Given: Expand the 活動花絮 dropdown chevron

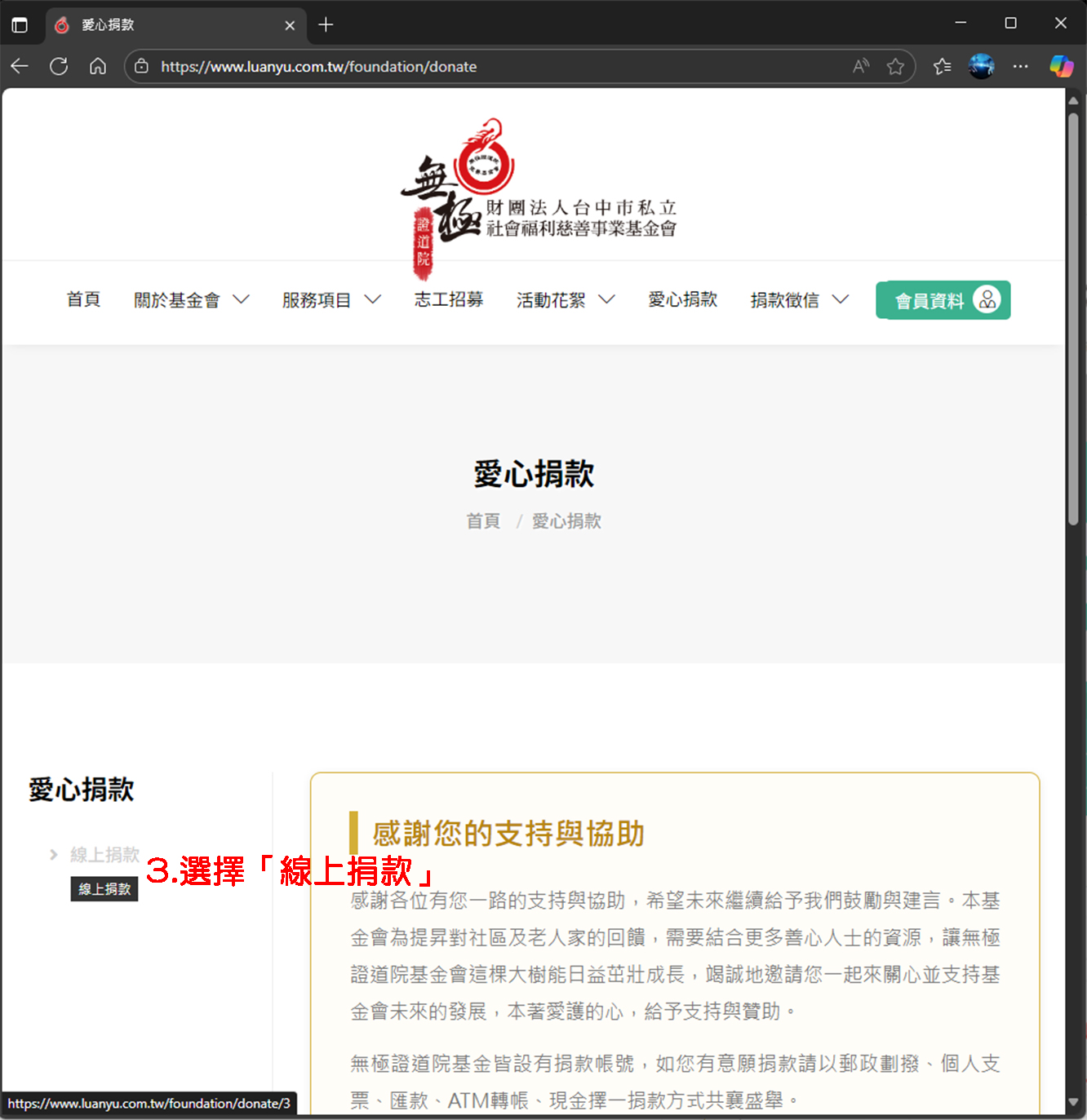Looking at the screenshot, I should [x=606, y=299].
